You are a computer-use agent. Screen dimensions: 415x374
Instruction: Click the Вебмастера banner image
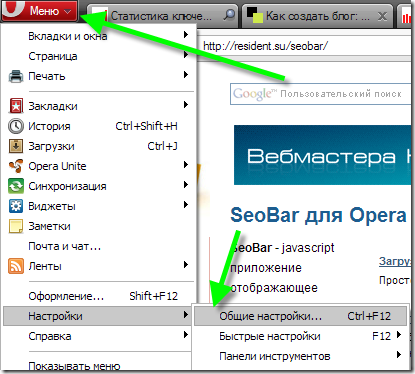[322, 155]
